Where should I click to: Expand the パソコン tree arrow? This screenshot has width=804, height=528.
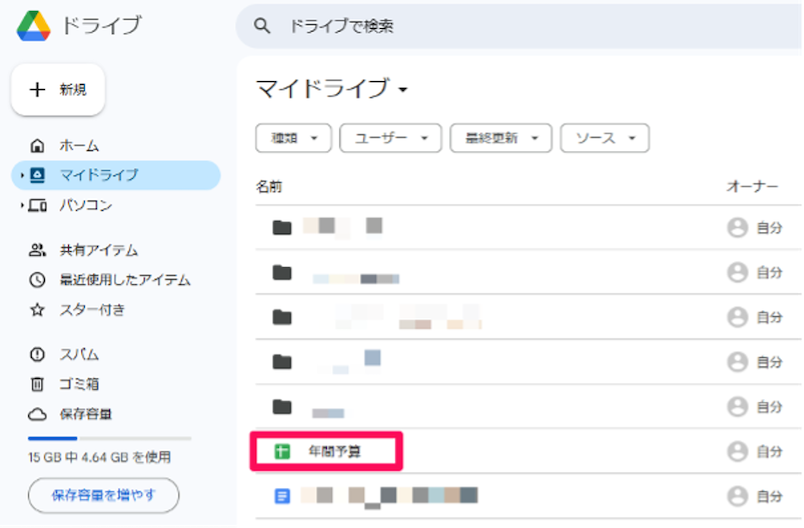click(21, 206)
